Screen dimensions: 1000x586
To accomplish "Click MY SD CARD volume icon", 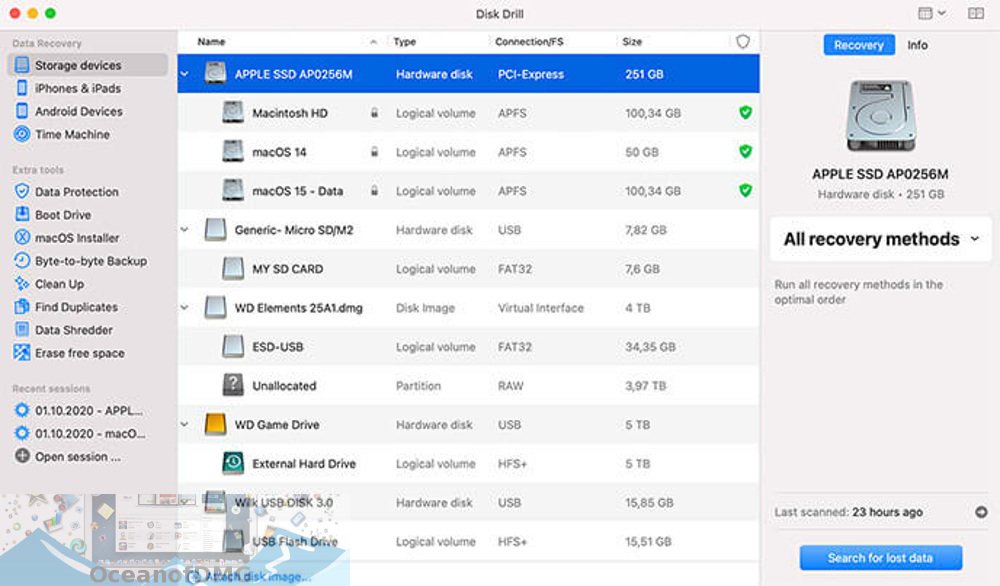I will 233,268.
